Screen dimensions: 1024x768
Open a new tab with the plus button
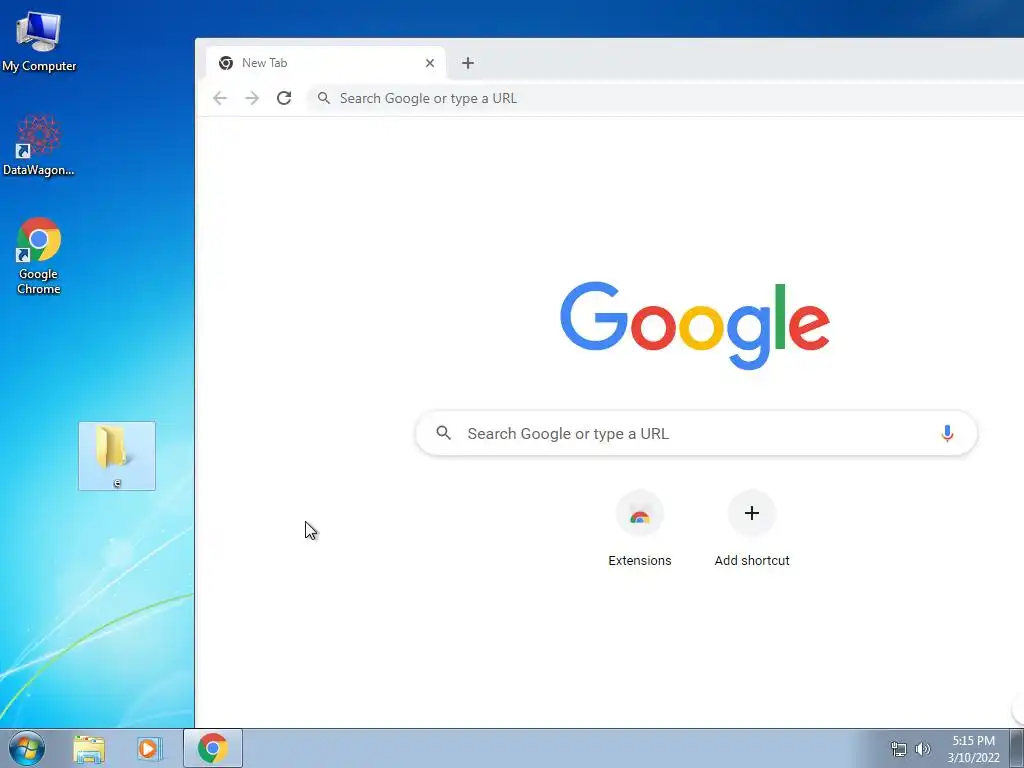(x=468, y=63)
